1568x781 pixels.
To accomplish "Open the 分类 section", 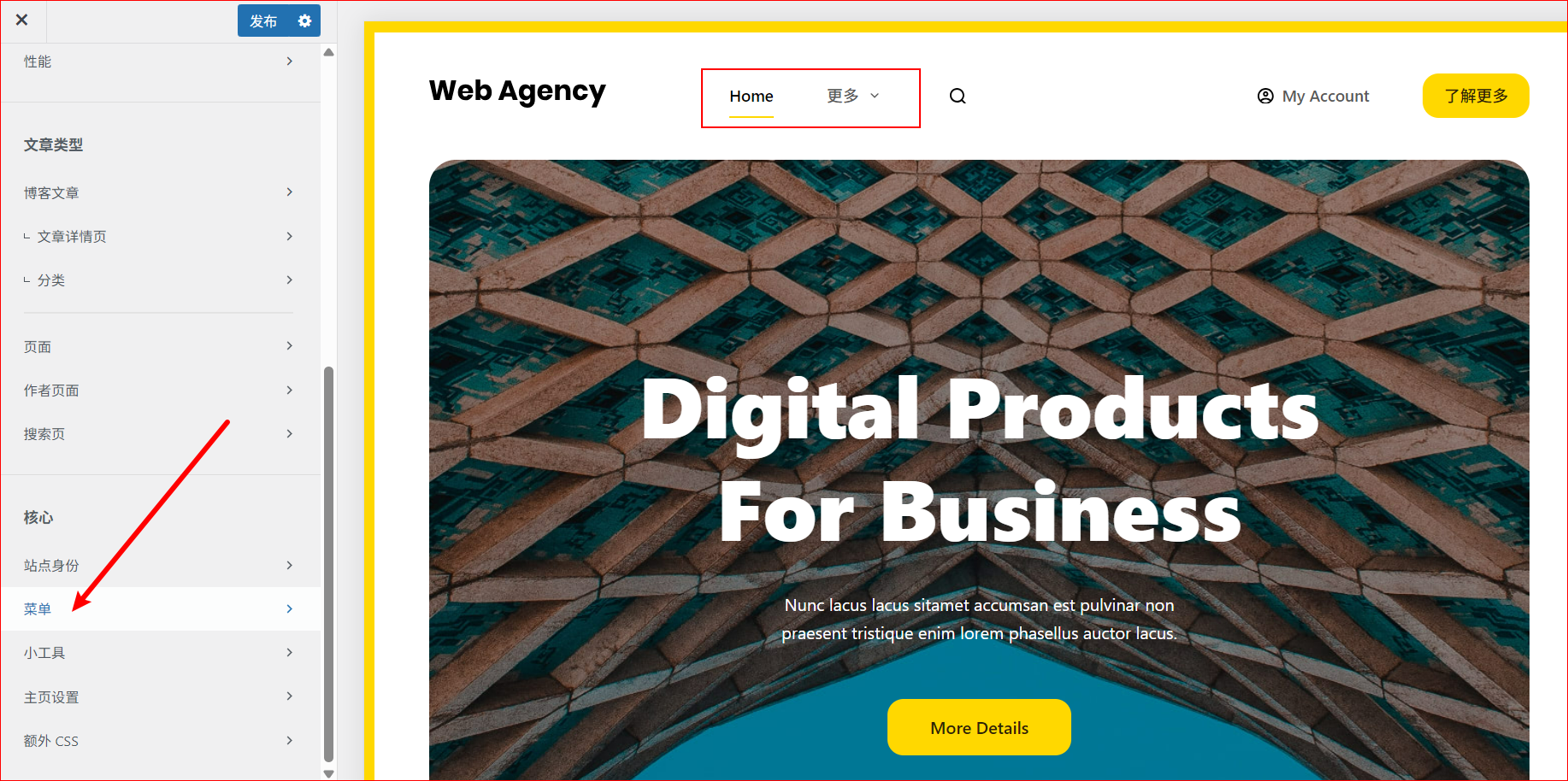I will coord(160,280).
